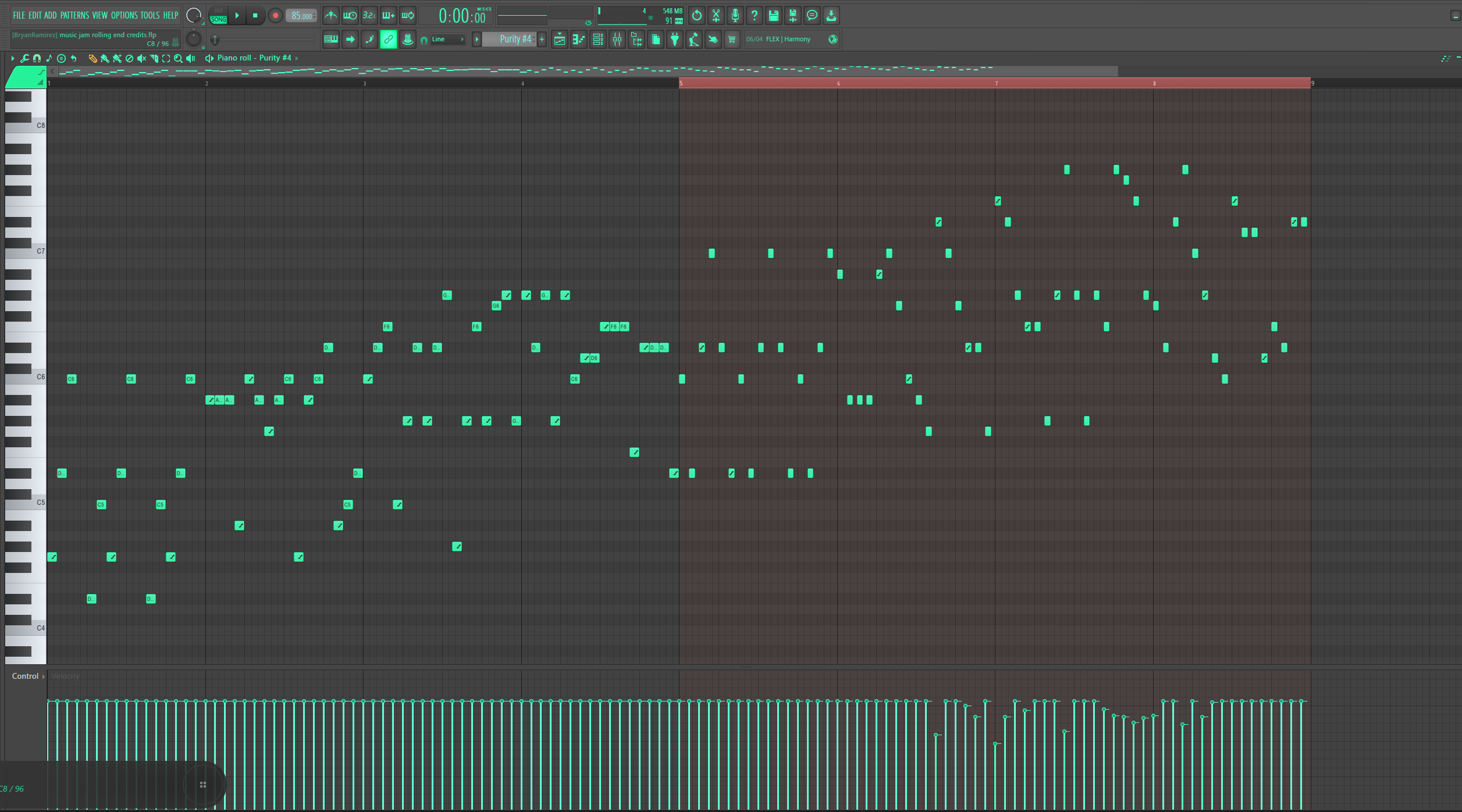The image size is (1462, 812).
Task: Choose the Select marquee tool
Action: tap(166, 58)
